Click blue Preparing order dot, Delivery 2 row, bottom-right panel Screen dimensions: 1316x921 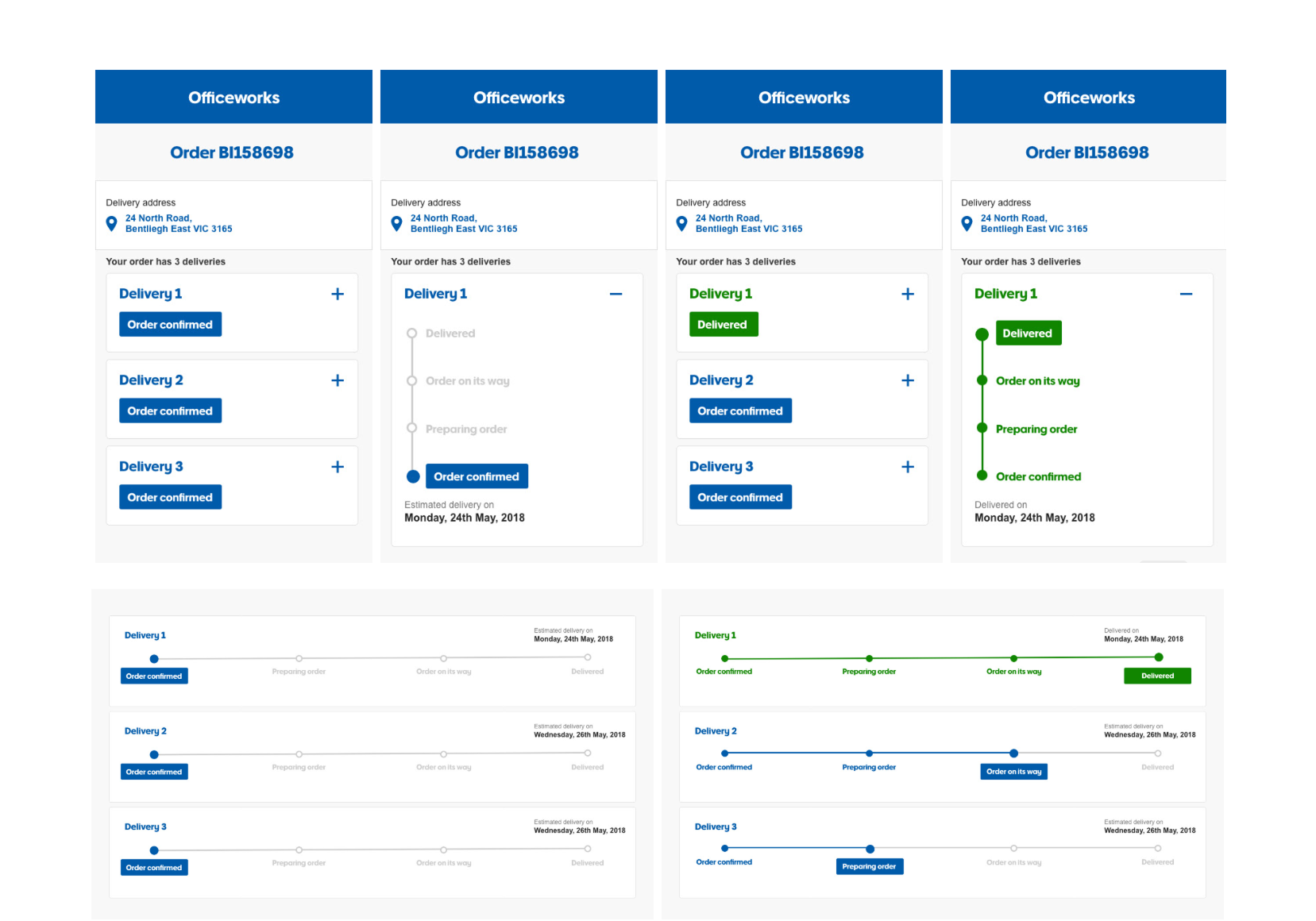point(870,753)
